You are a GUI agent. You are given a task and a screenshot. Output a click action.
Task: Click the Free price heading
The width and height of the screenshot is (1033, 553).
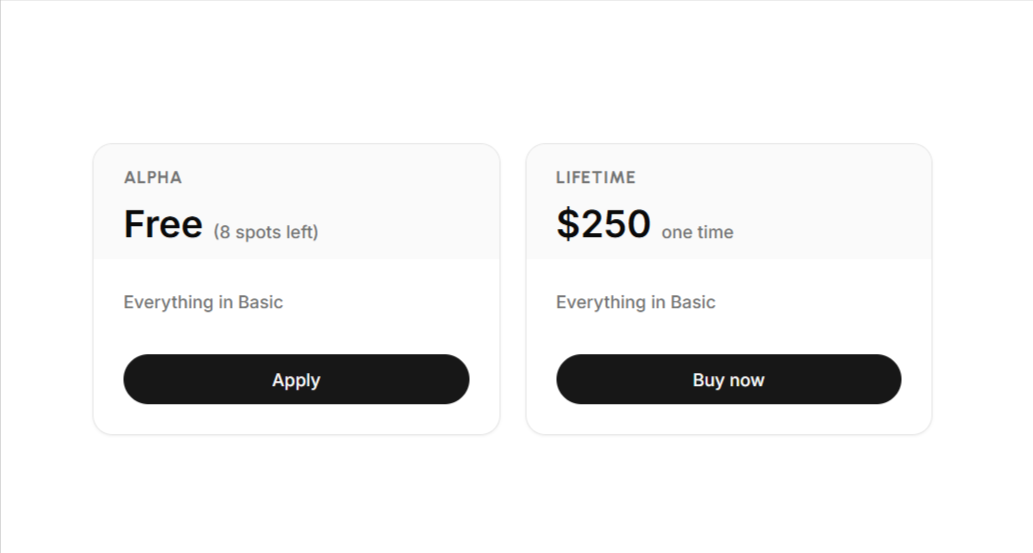point(163,225)
